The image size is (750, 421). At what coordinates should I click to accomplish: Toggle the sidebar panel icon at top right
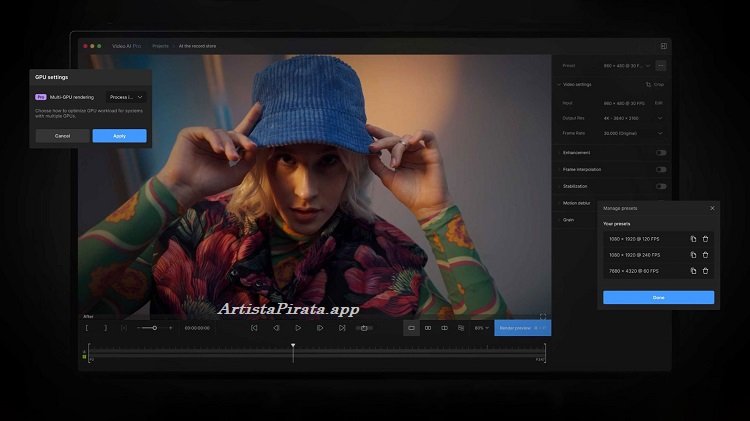coord(663,46)
